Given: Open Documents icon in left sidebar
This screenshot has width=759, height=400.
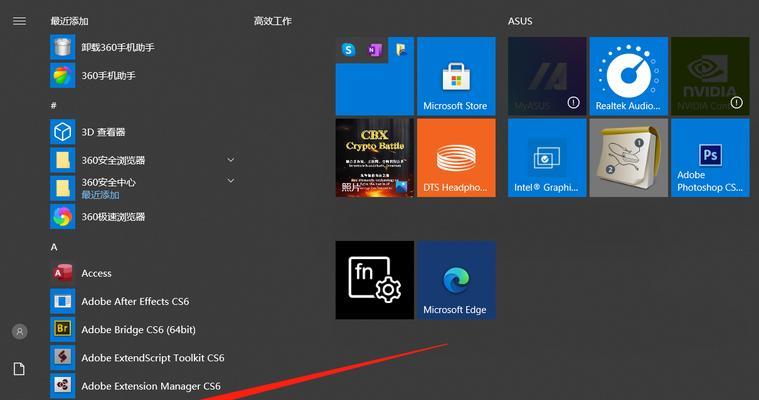Looking at the screenshot, I should [x=19, y=369].
